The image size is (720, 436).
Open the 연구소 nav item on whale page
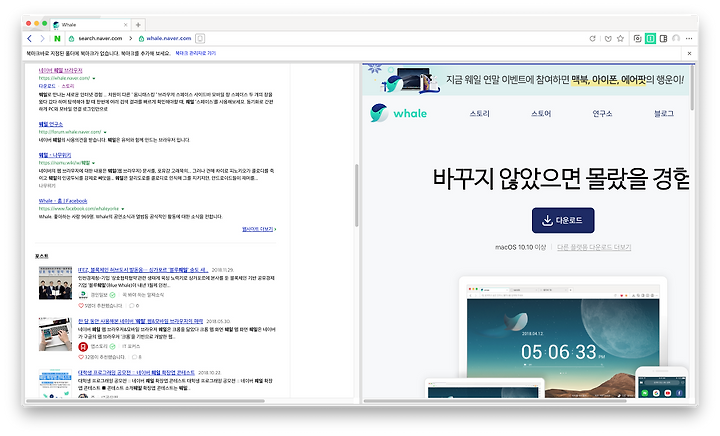coord(602,113)
